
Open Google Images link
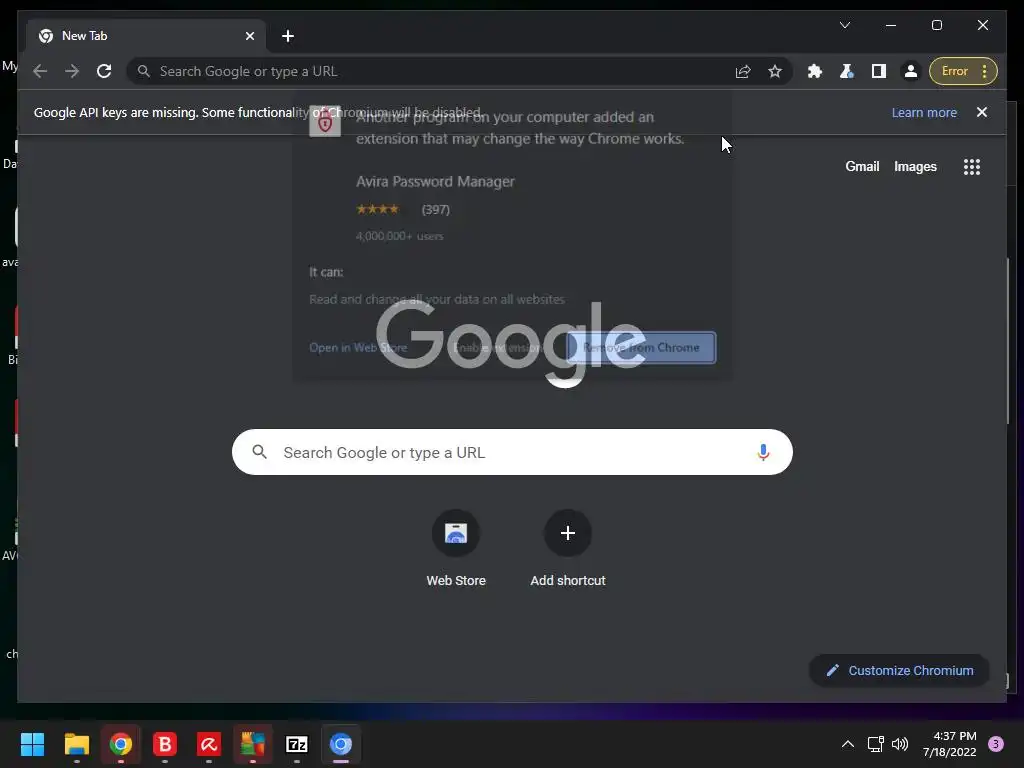pos(915,167)
